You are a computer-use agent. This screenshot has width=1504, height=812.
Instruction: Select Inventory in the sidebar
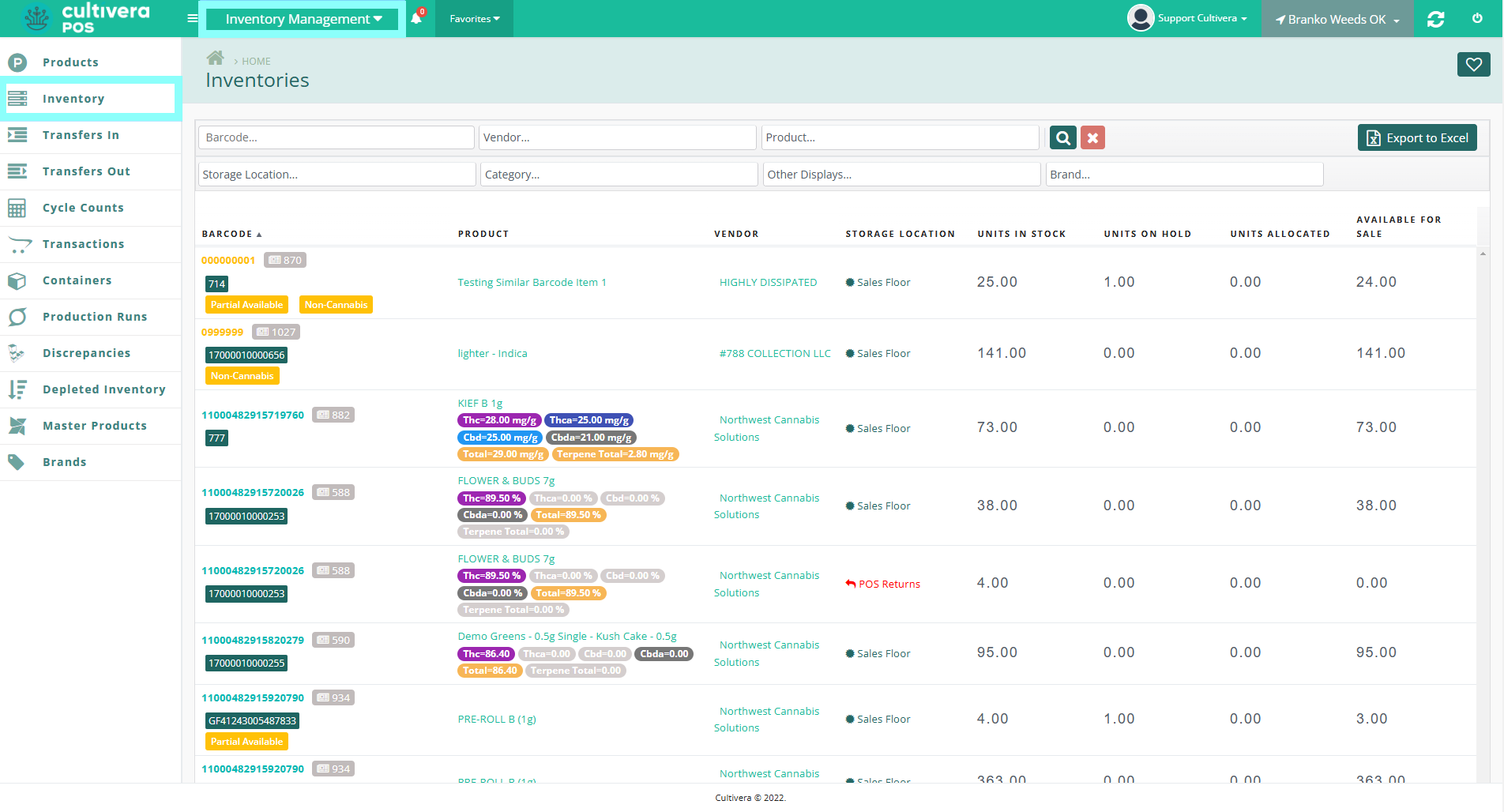(x=73, y=99)
